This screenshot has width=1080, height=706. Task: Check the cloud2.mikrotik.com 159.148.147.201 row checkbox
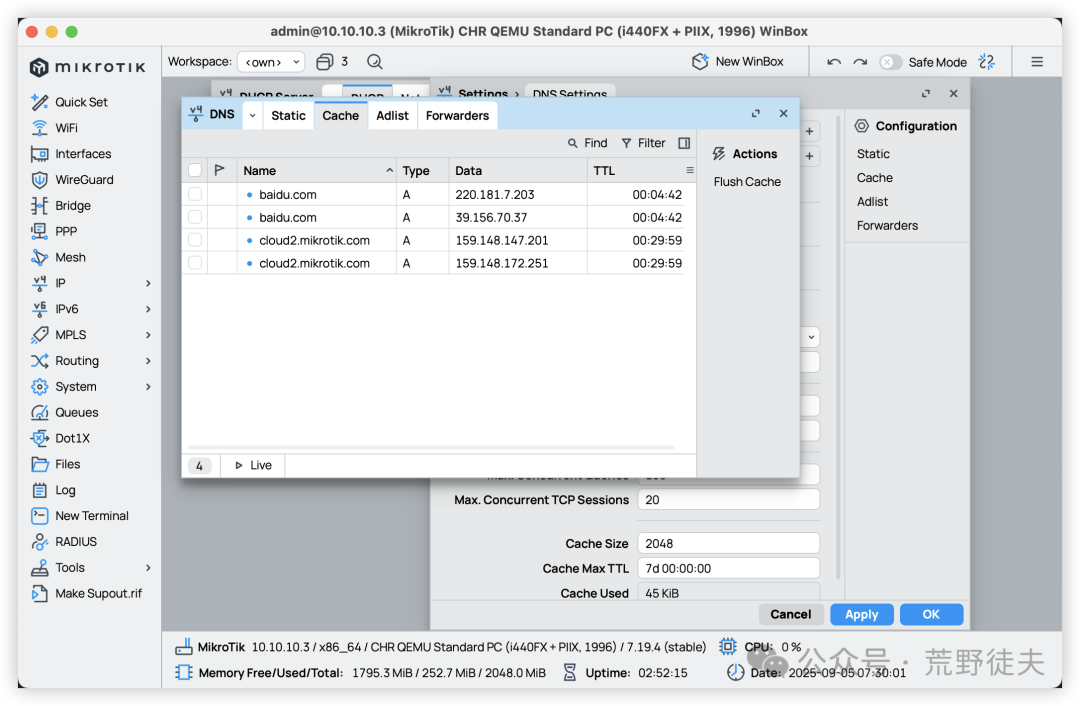(195, 240)
